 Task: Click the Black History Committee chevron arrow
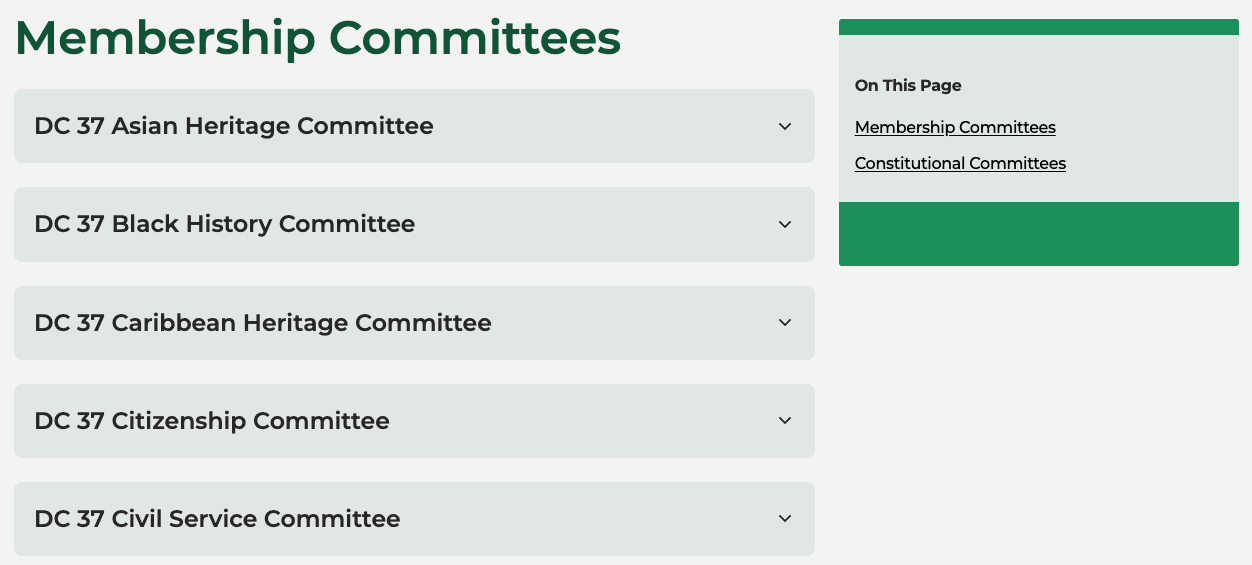785,225
